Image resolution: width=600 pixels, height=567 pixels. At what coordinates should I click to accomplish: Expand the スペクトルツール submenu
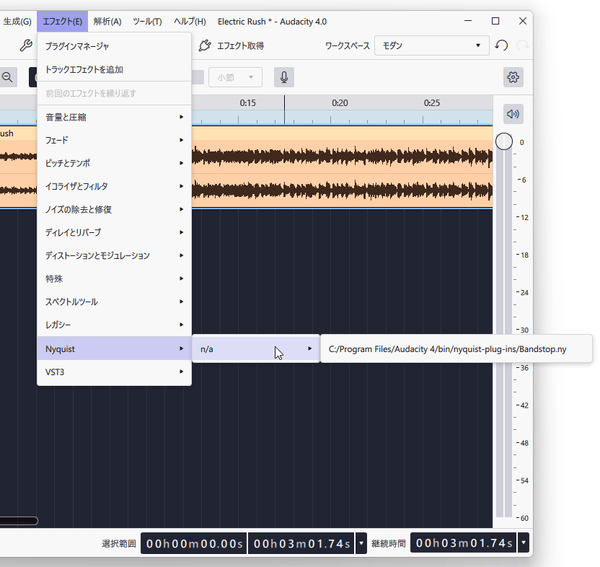coord(114,302)
